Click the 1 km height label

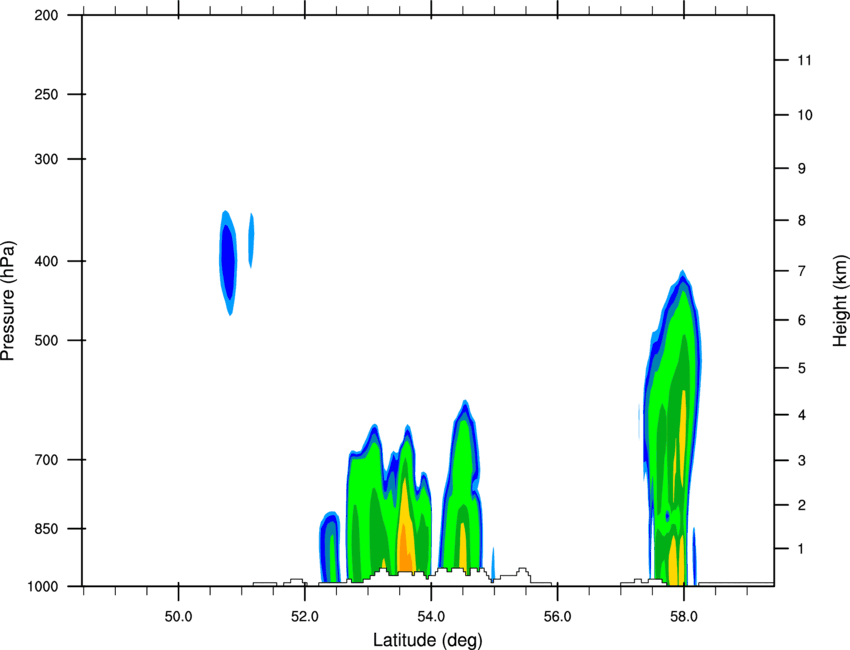801,549
